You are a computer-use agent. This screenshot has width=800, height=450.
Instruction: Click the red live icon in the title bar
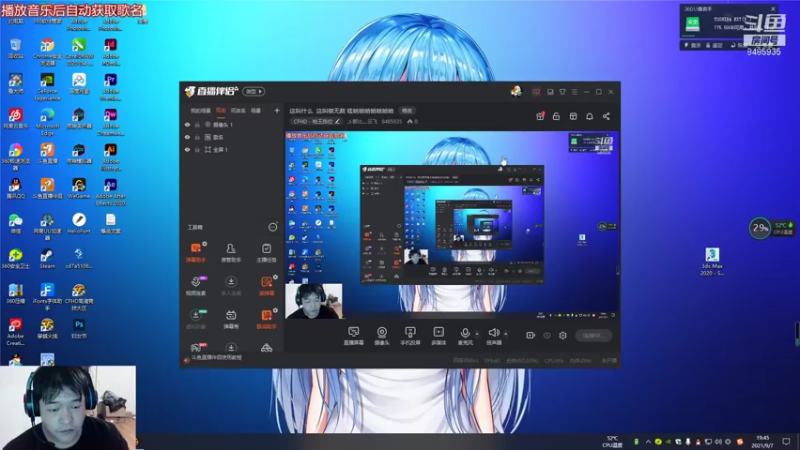pos(536,92)
